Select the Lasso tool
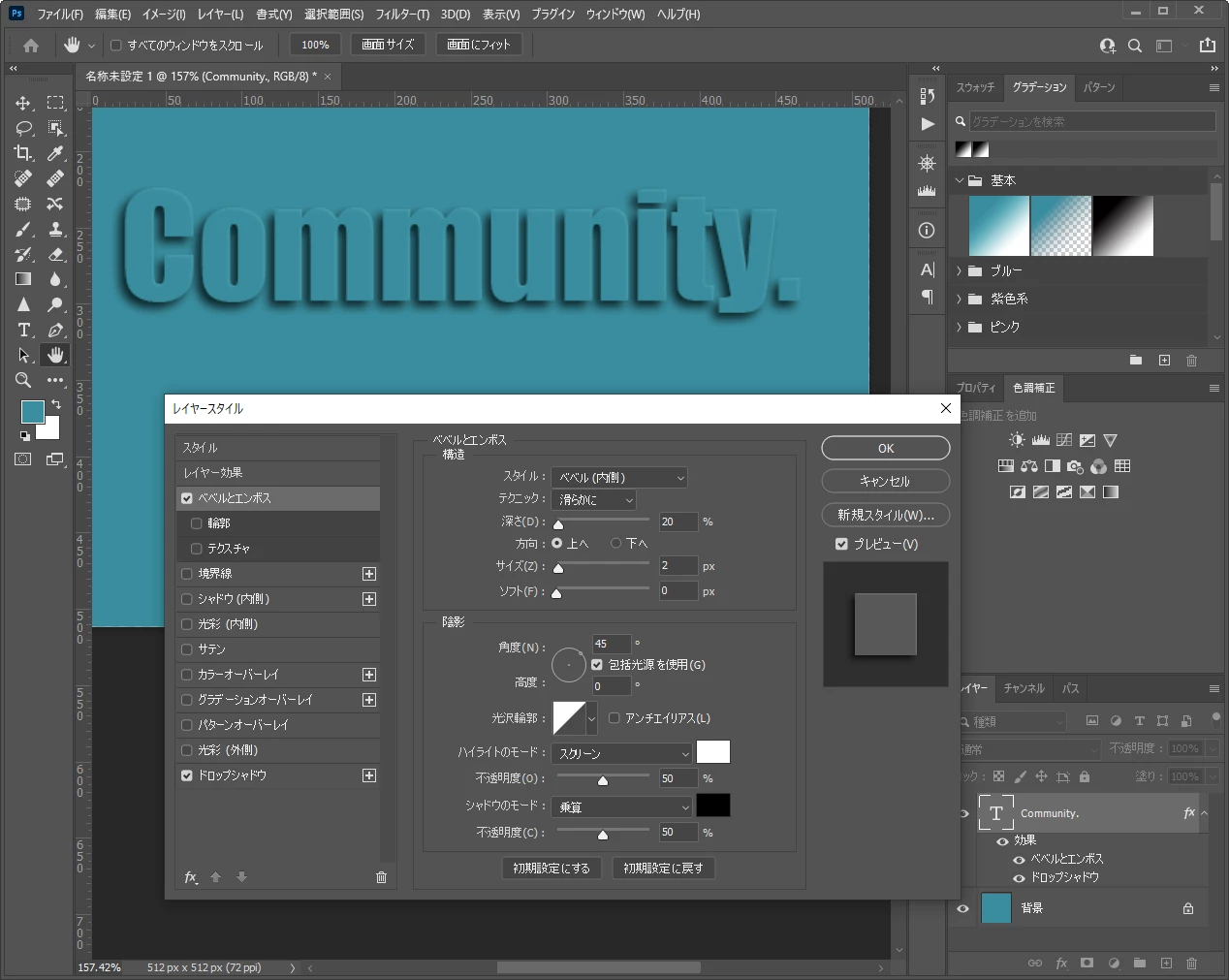 pos(23,128)
